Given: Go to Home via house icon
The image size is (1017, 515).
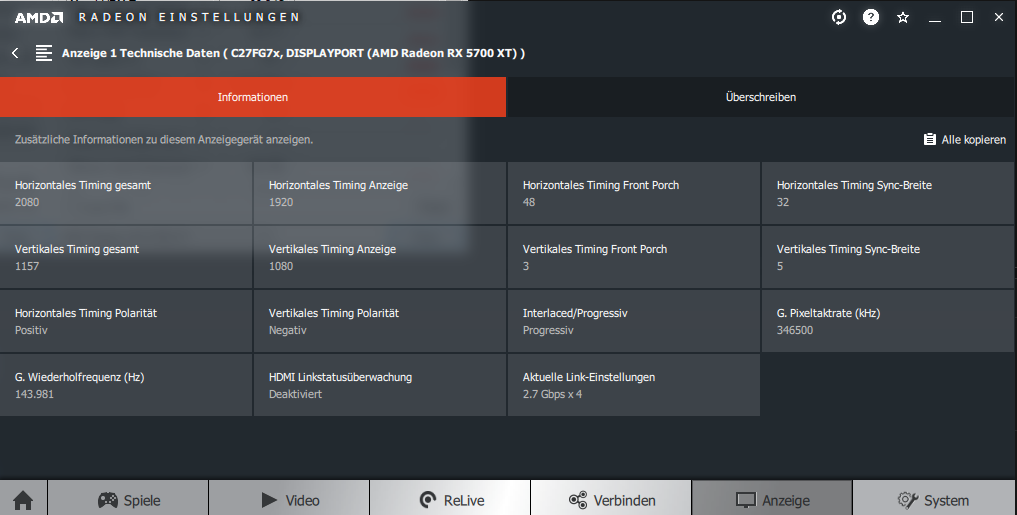Looking at the screenshot, I should 23,500.
